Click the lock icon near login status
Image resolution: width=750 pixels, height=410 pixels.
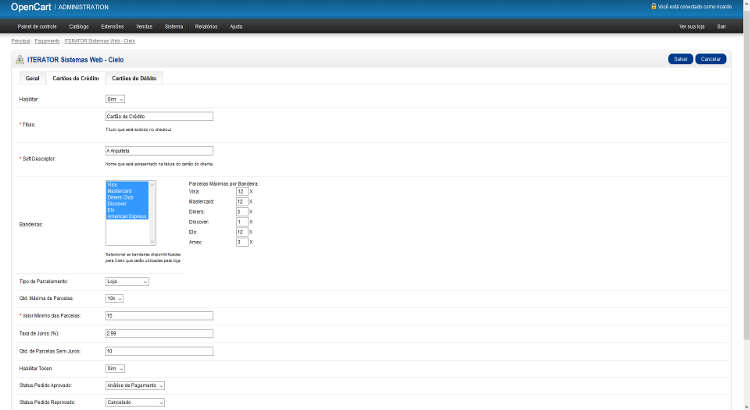[653, 6]
